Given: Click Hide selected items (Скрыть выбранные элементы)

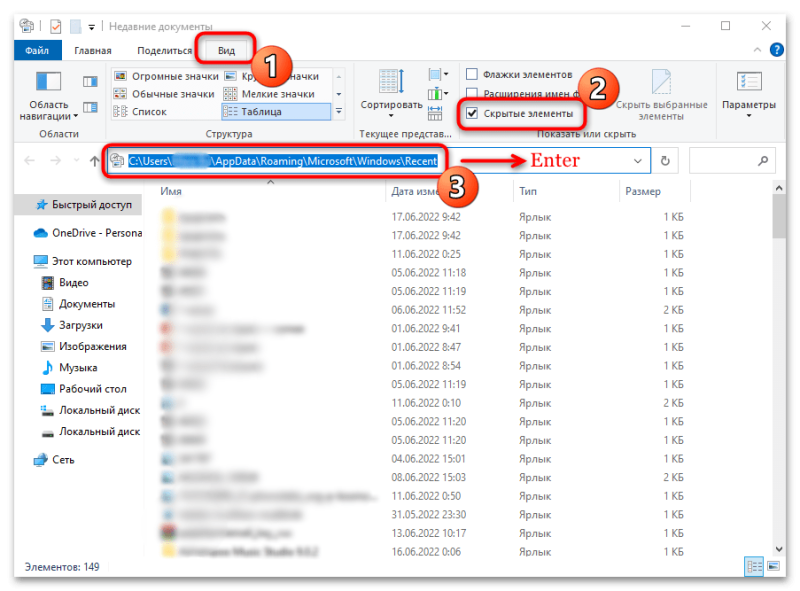Looking at the screenshot, I should coord(661,95).
